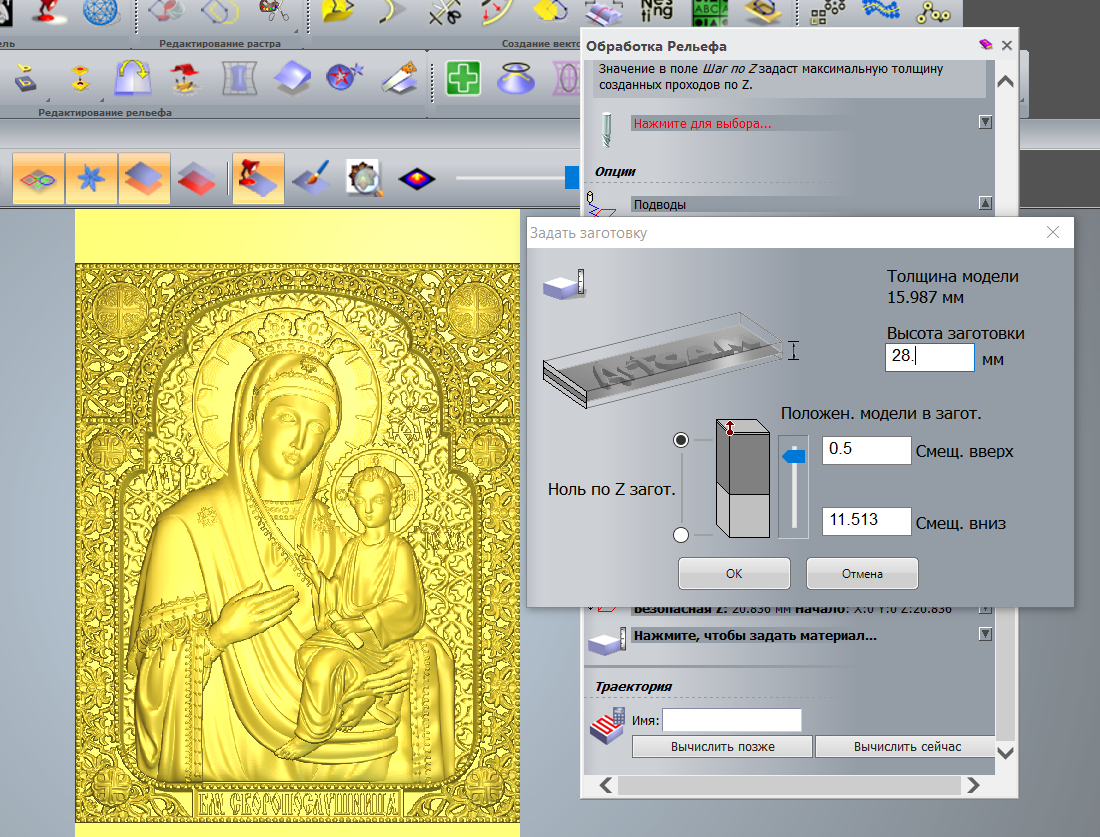Toggle the blue flower view button
Viewport: 1100px width, 837px height.
91,178
